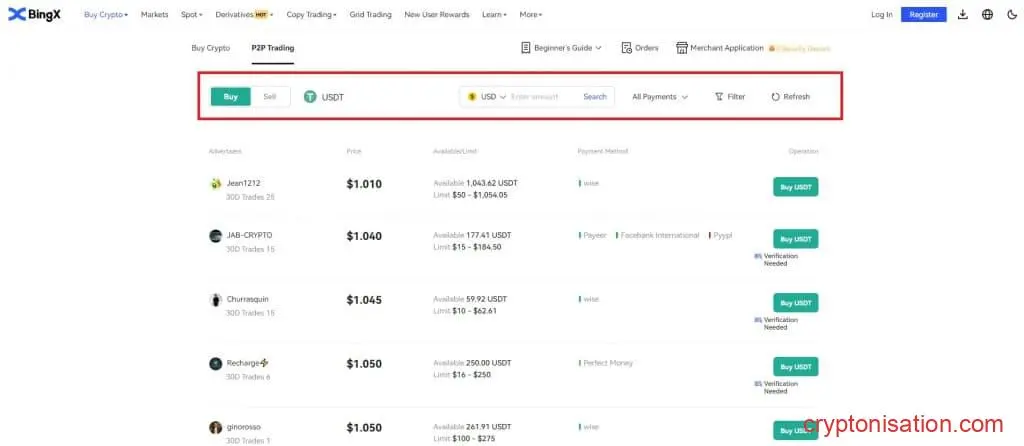Expand the More menu dropdown
This screenshot has width=1024, height=446.
[531, 14]
